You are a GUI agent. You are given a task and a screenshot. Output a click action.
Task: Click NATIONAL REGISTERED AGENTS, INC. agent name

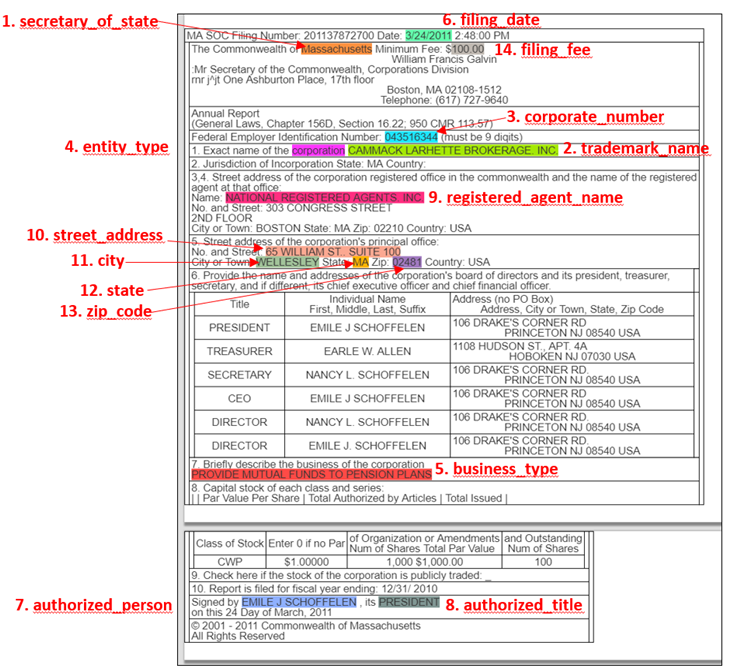[325, 198]
